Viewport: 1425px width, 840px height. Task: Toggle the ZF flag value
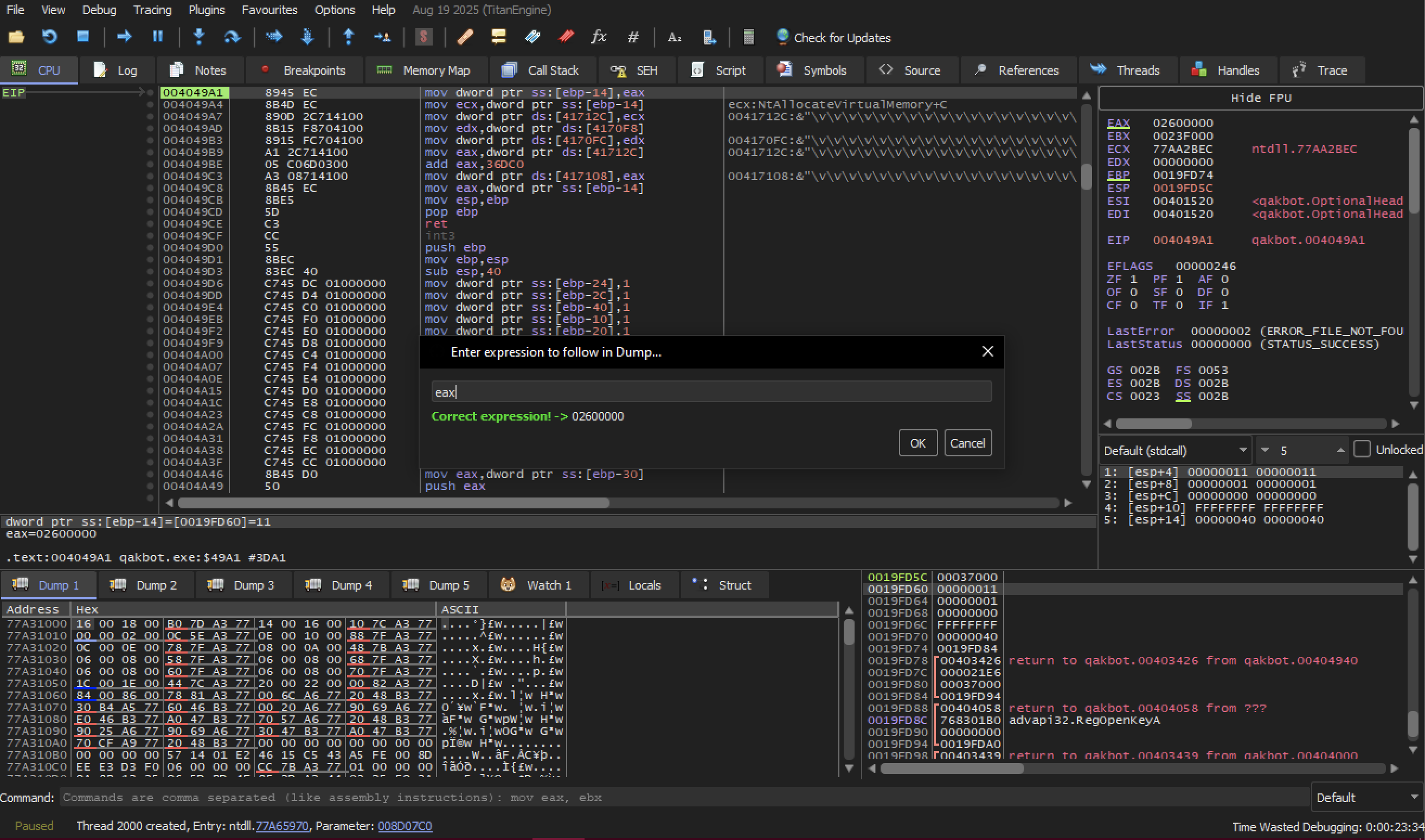click(1133, 279)
